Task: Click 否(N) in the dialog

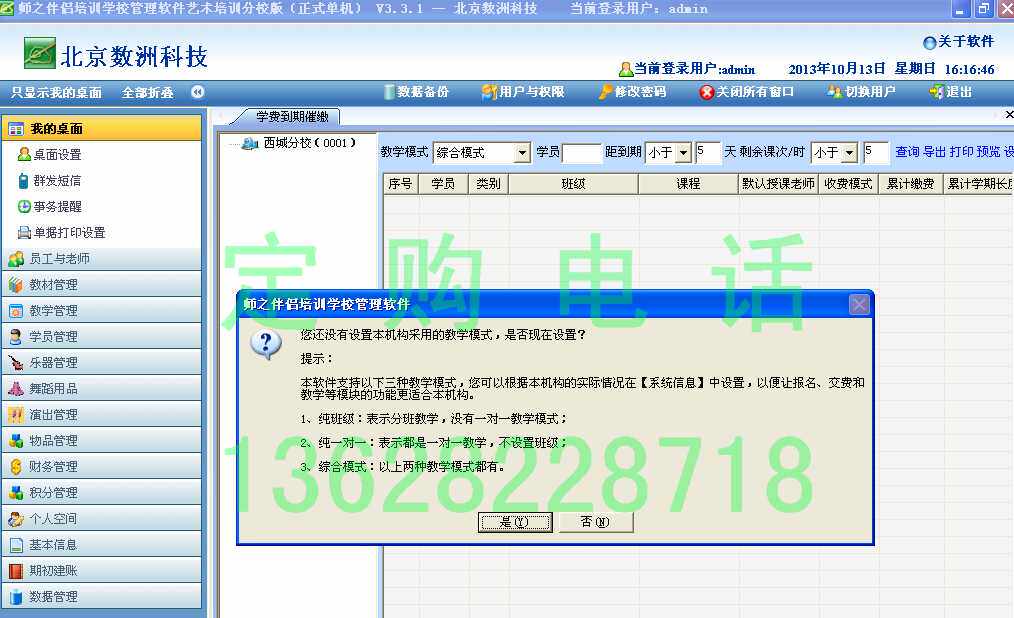Action: 595,522
